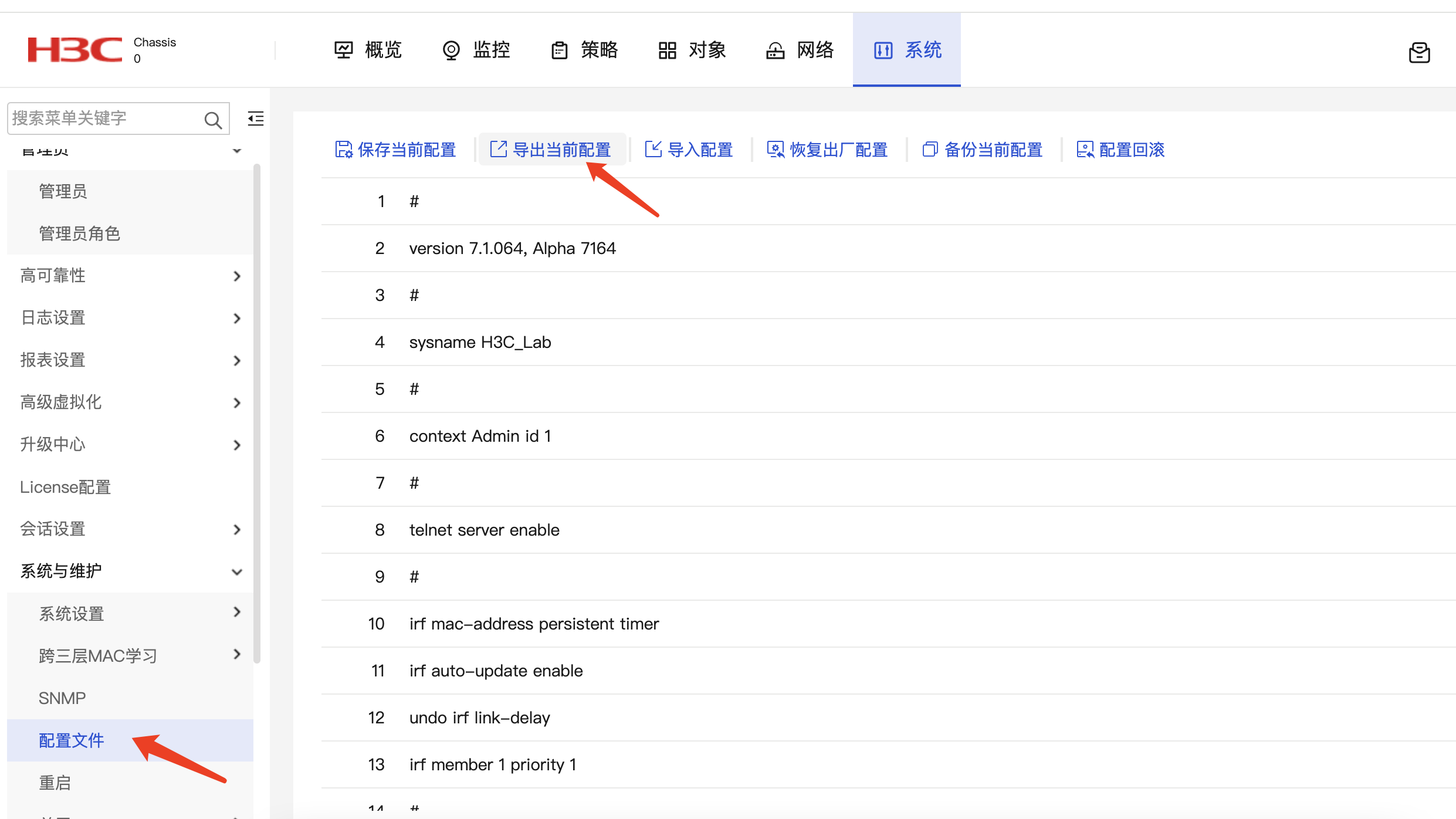Click the Config rollback icon

click(1085, 150)
